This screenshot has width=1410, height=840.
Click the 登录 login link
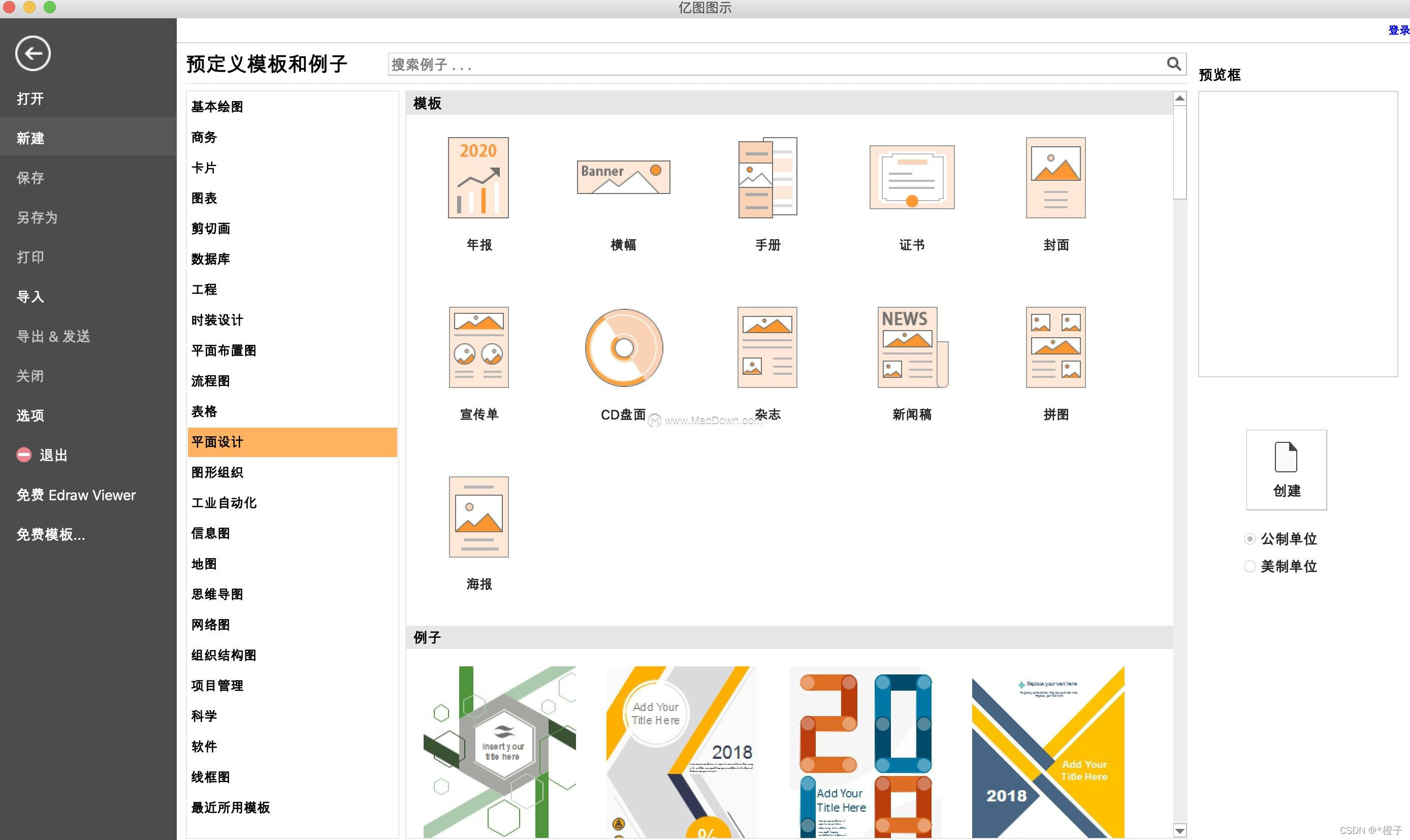1398,30
